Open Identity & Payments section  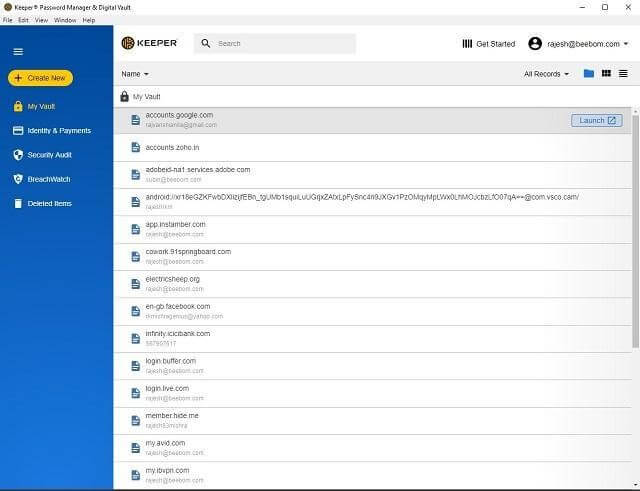(x=52, y=131)
